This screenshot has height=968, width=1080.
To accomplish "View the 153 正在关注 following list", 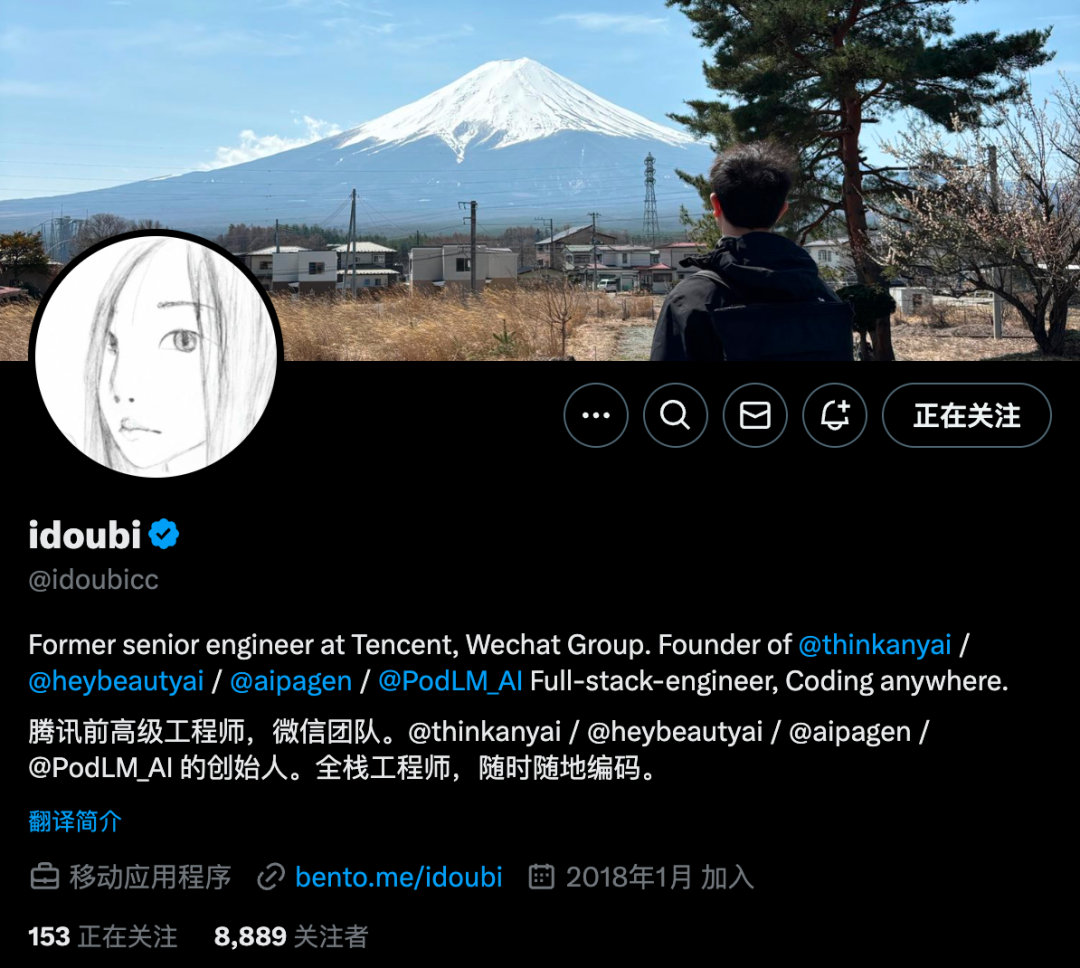I will point(103,937).
